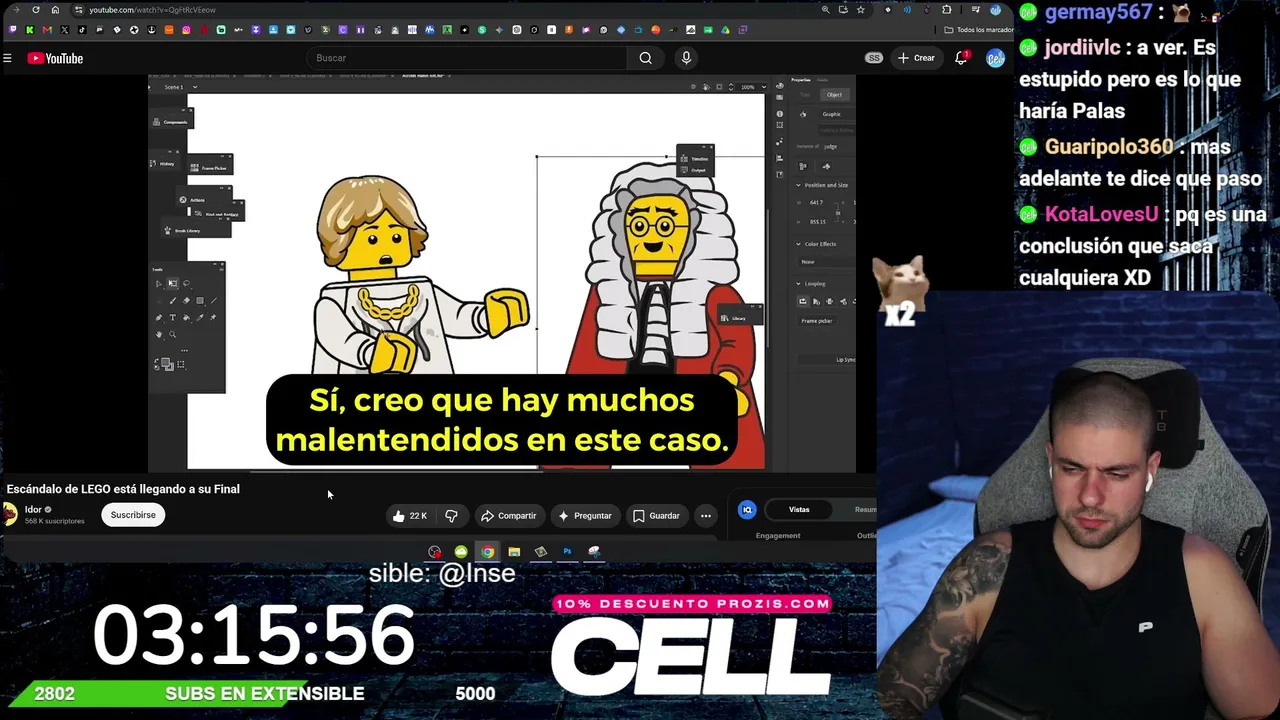Viewport: 1280px width, 720px height.
Task: Select the Pen tool in Animate
Action: pos(159,318)
